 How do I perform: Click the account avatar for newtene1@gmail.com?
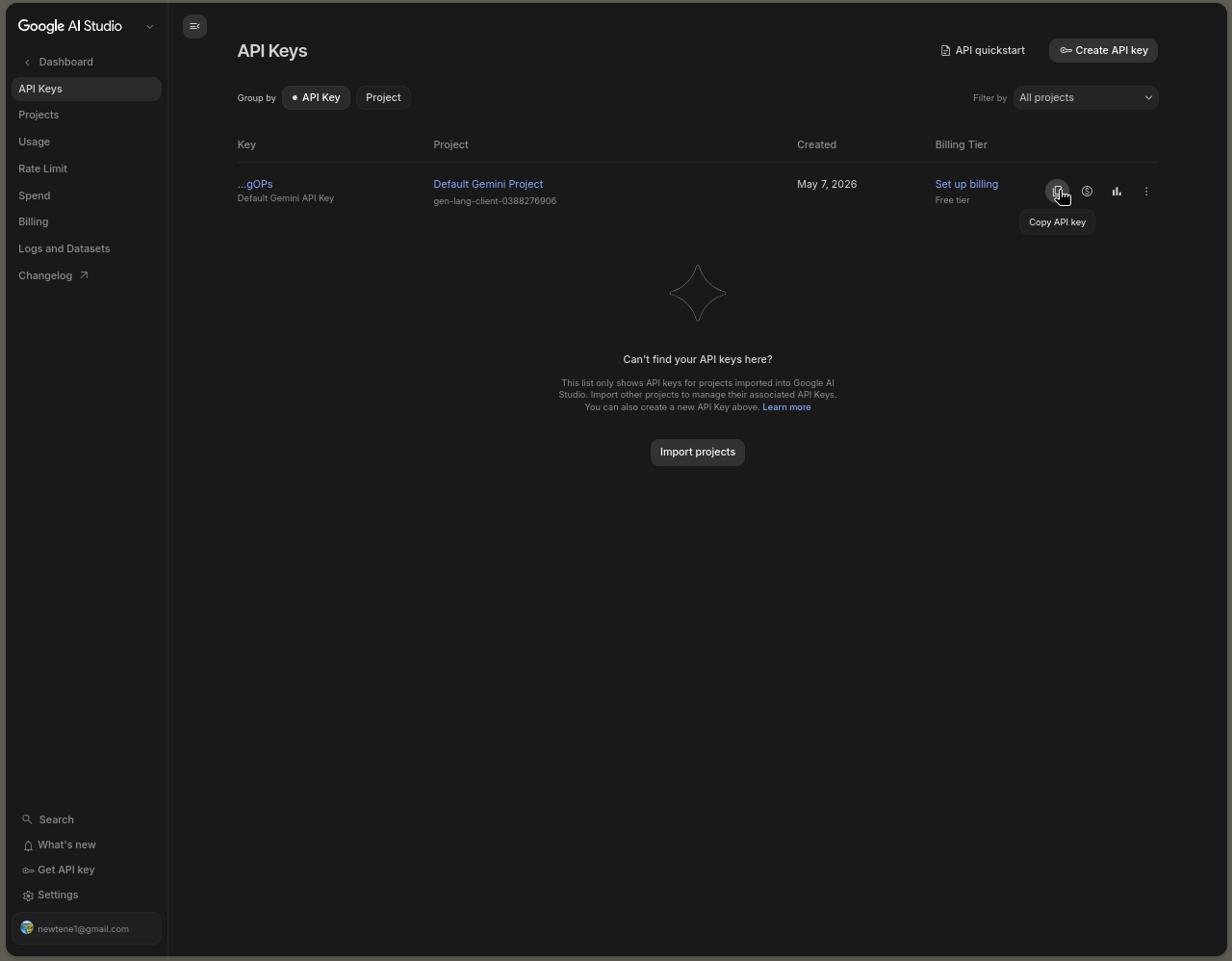click(x=27, y=928)
